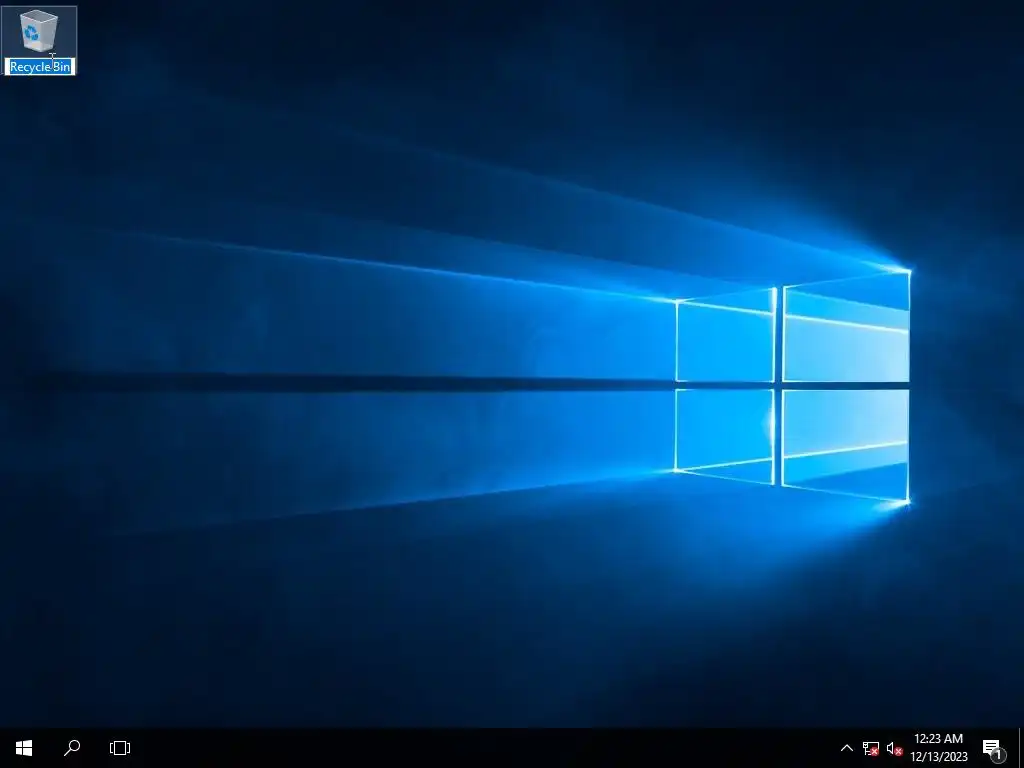Click the Recycle Bin name label
Screen dimensions: 1024x768
coord(40,67)
